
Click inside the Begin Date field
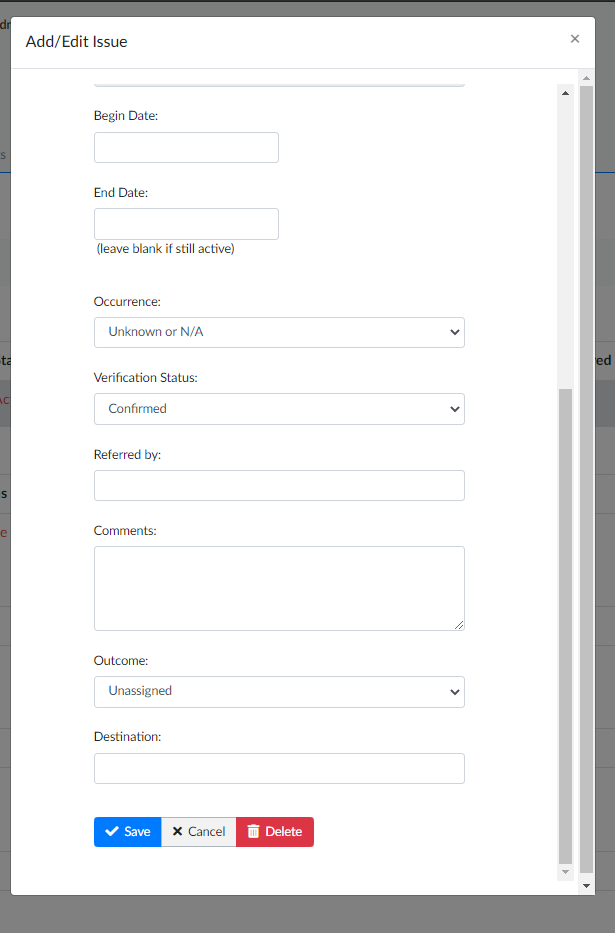[x=186, y=147]
